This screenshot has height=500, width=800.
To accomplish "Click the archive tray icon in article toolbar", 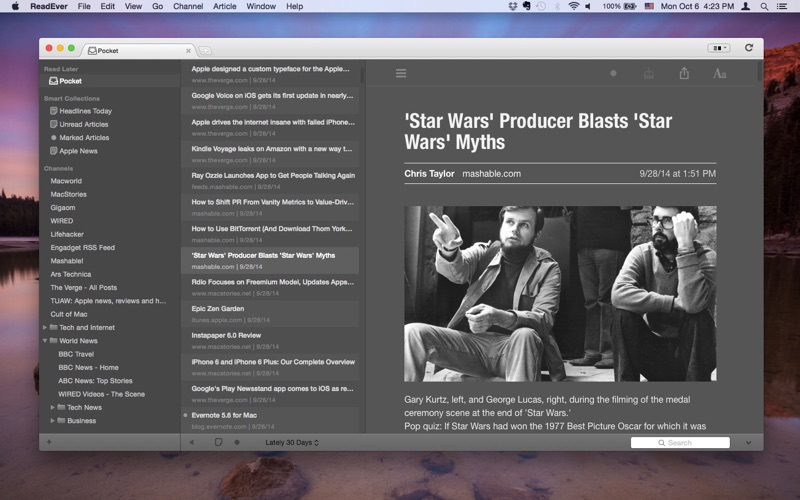I will pyautogui.click(x=649, y=73).
